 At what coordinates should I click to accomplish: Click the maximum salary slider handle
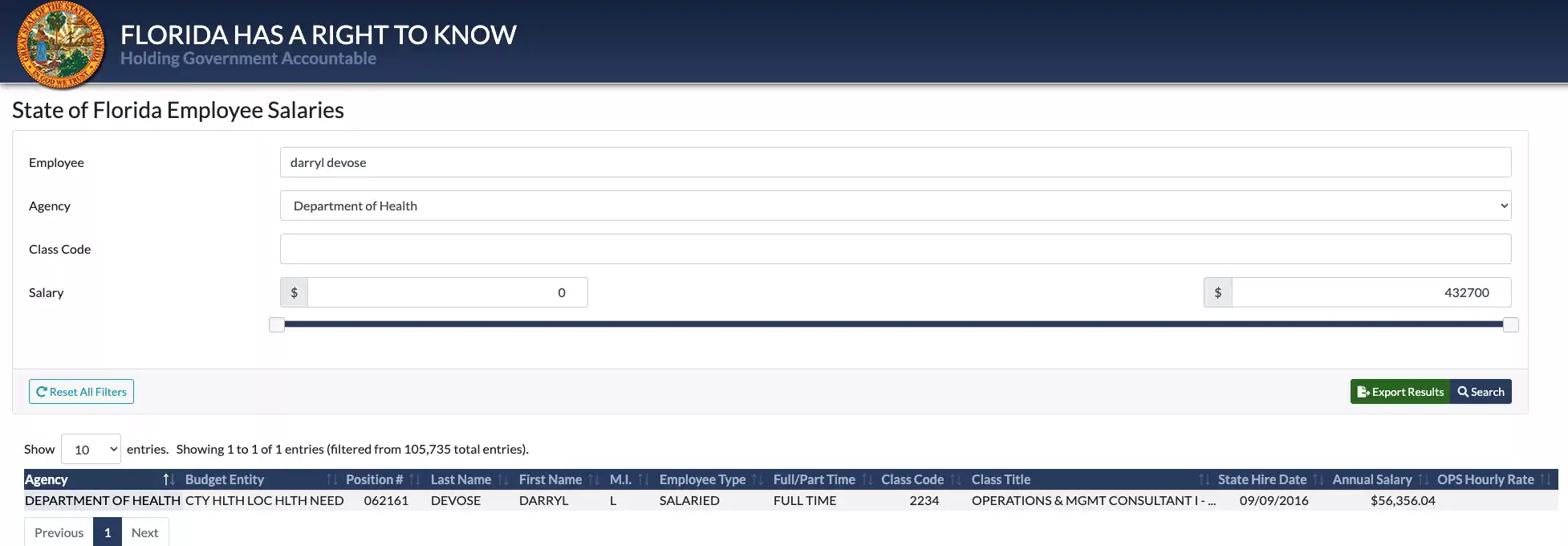coord(1510,324)
